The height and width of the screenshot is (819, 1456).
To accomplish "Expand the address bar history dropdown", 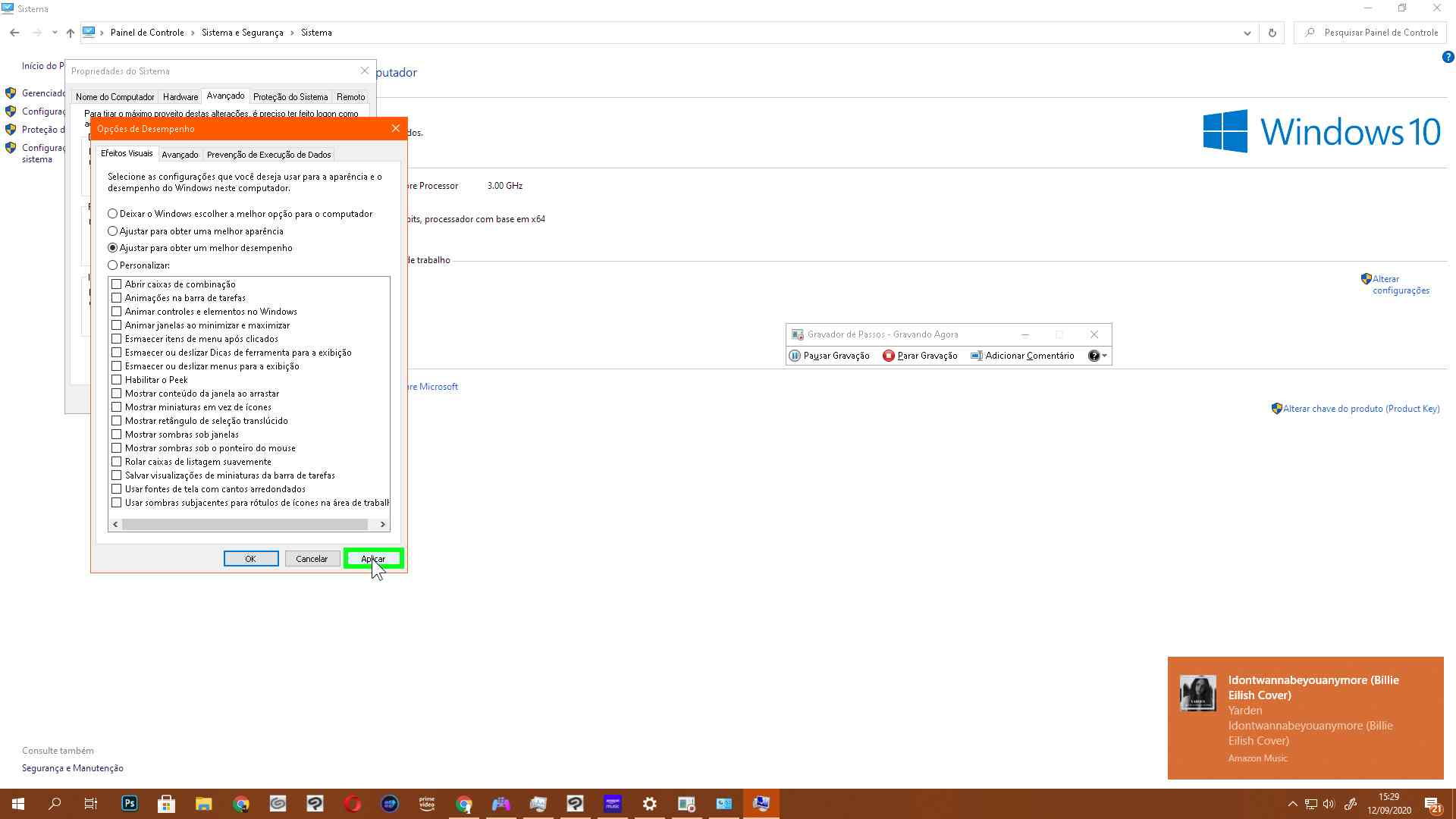I will (1247, 33).
